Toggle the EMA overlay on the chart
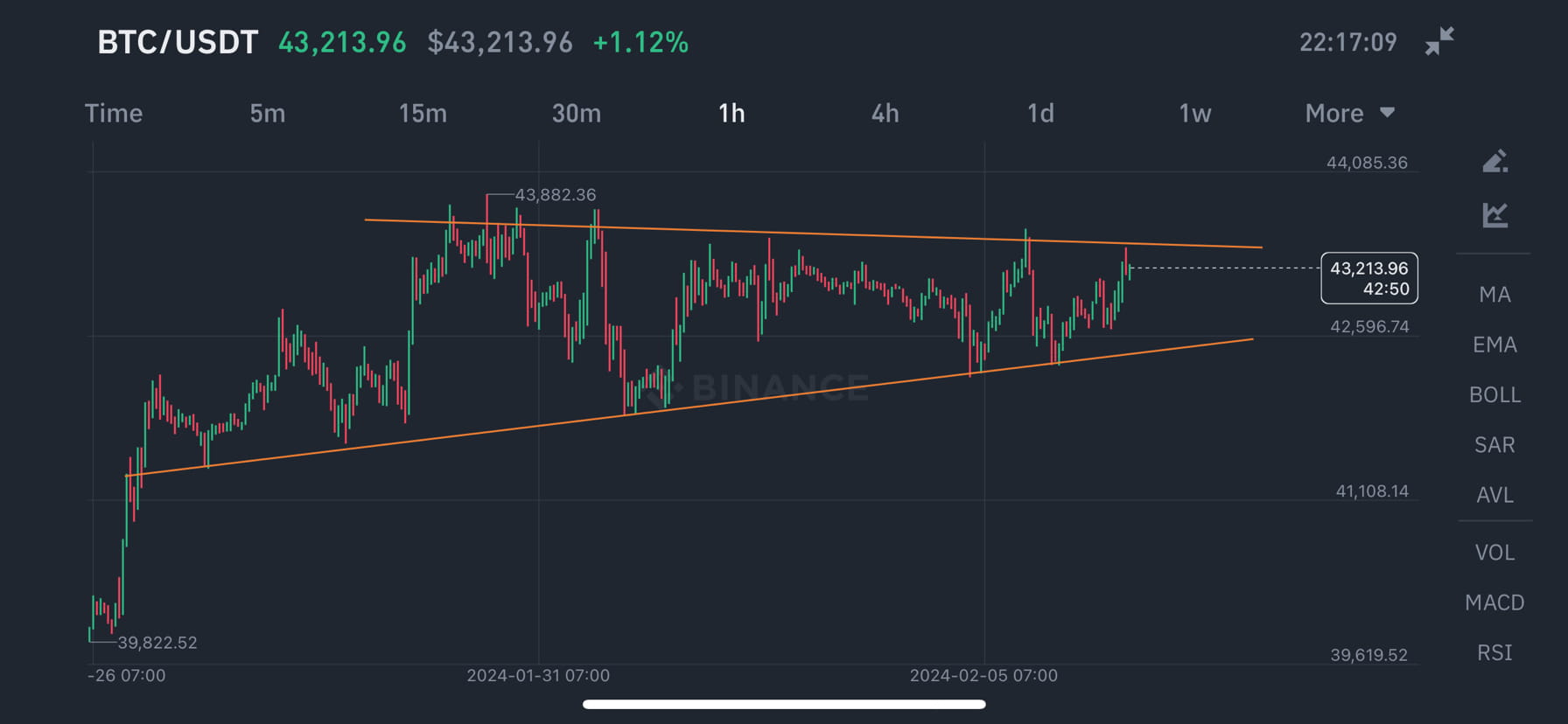This screenshot has height=724, width=1568. (x=1494, y=345)
